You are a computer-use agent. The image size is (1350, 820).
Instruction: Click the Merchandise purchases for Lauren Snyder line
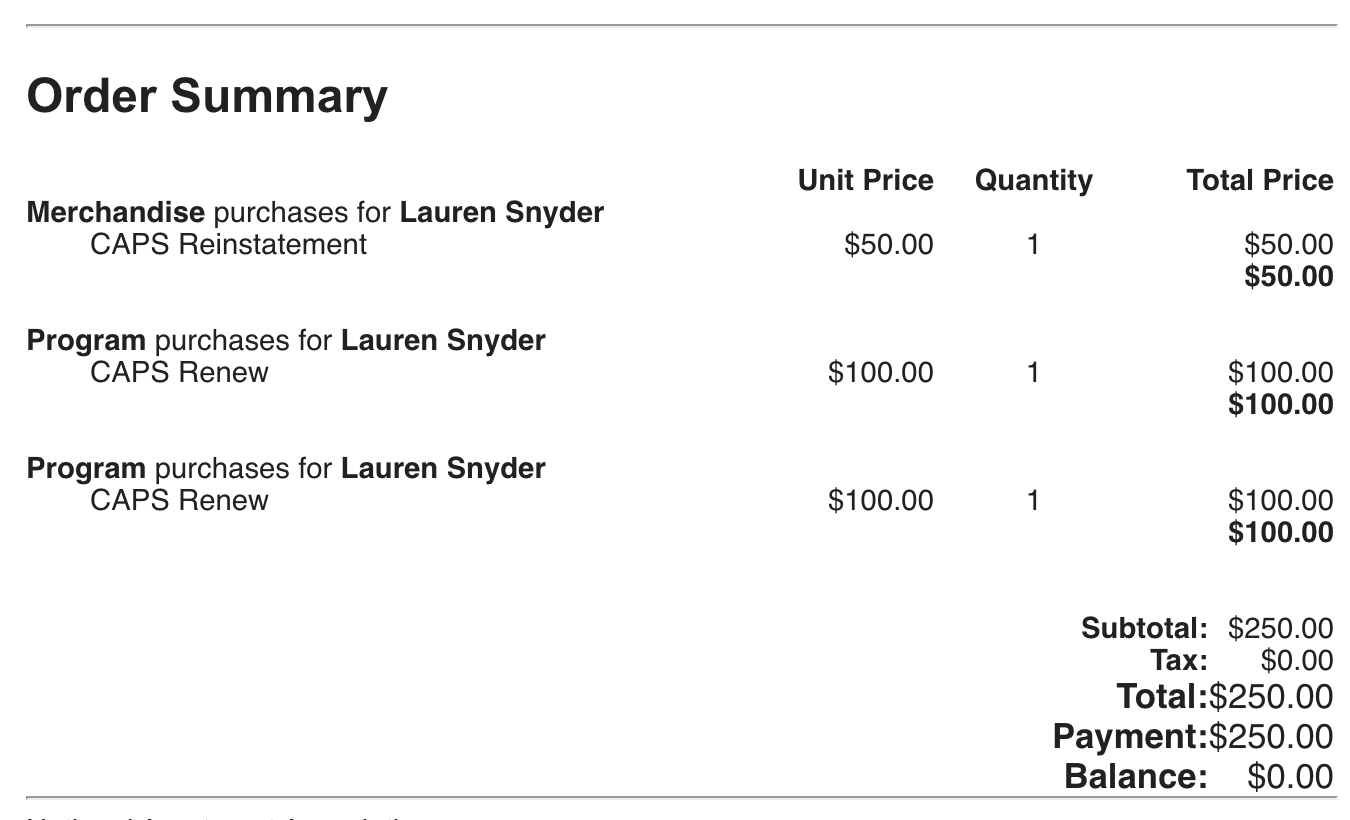tap(315, 212)
